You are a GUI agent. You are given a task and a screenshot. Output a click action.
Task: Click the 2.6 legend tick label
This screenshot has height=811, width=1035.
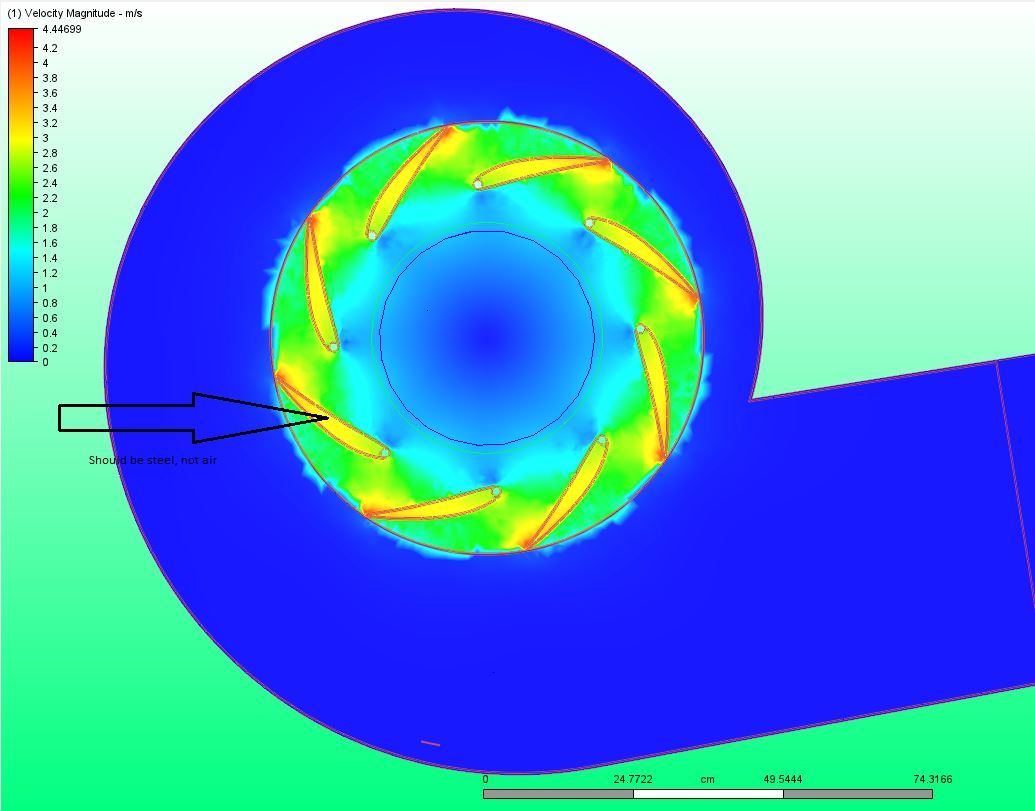[x=50, y=168]
